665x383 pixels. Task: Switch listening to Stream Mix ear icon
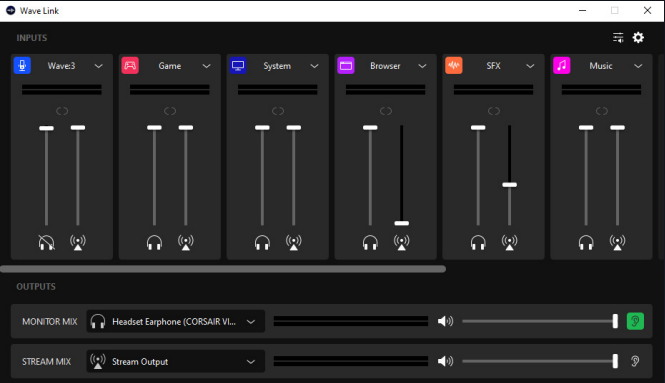pos(635,361)
